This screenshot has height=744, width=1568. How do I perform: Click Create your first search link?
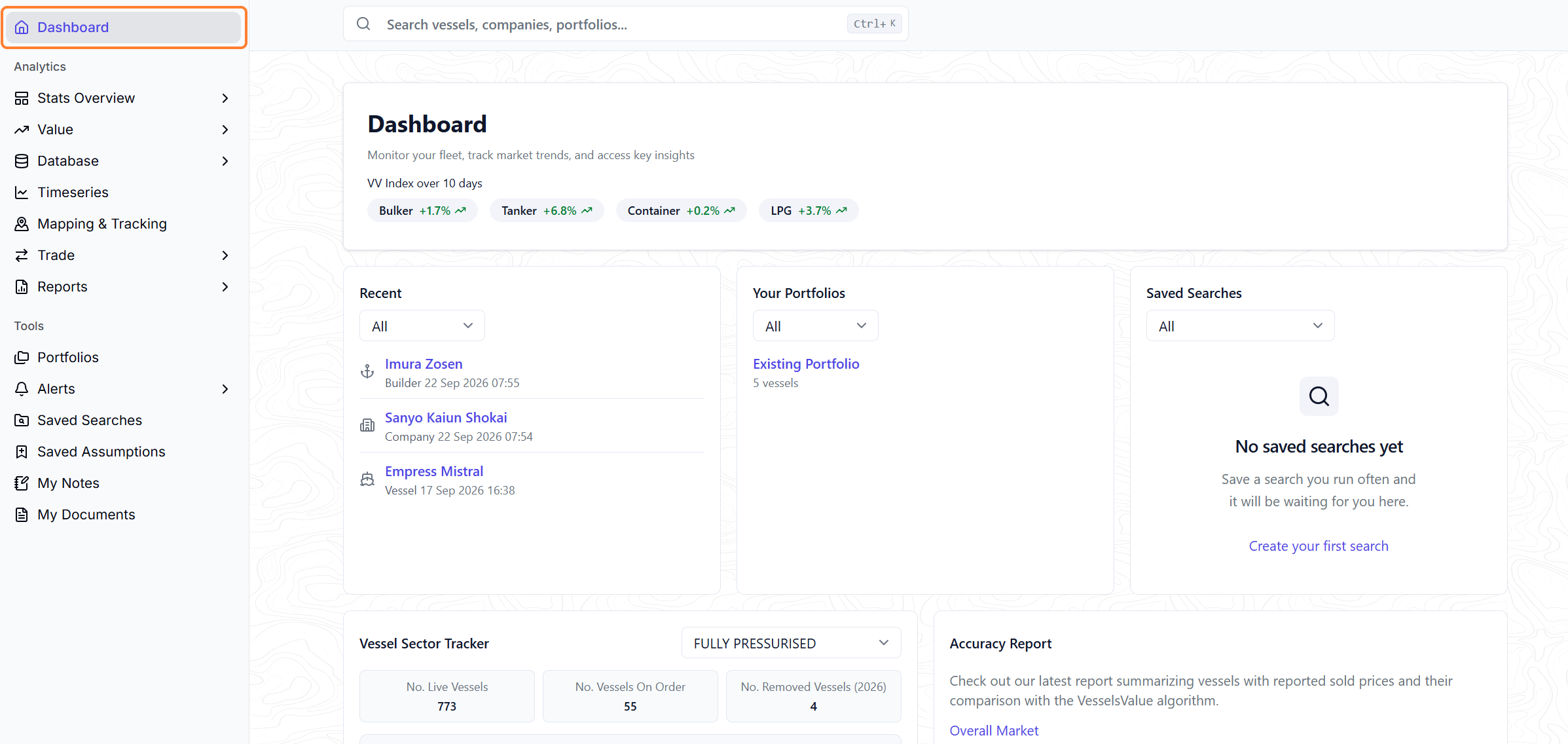(1319, 546)
